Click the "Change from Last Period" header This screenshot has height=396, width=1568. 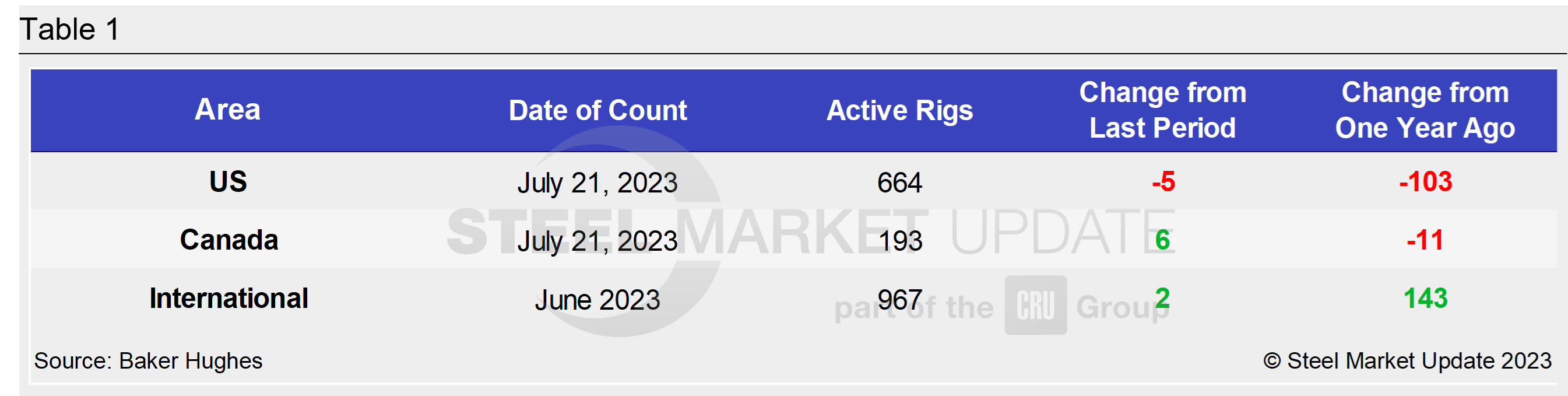pyautogui.click(x=1163, y=110)
